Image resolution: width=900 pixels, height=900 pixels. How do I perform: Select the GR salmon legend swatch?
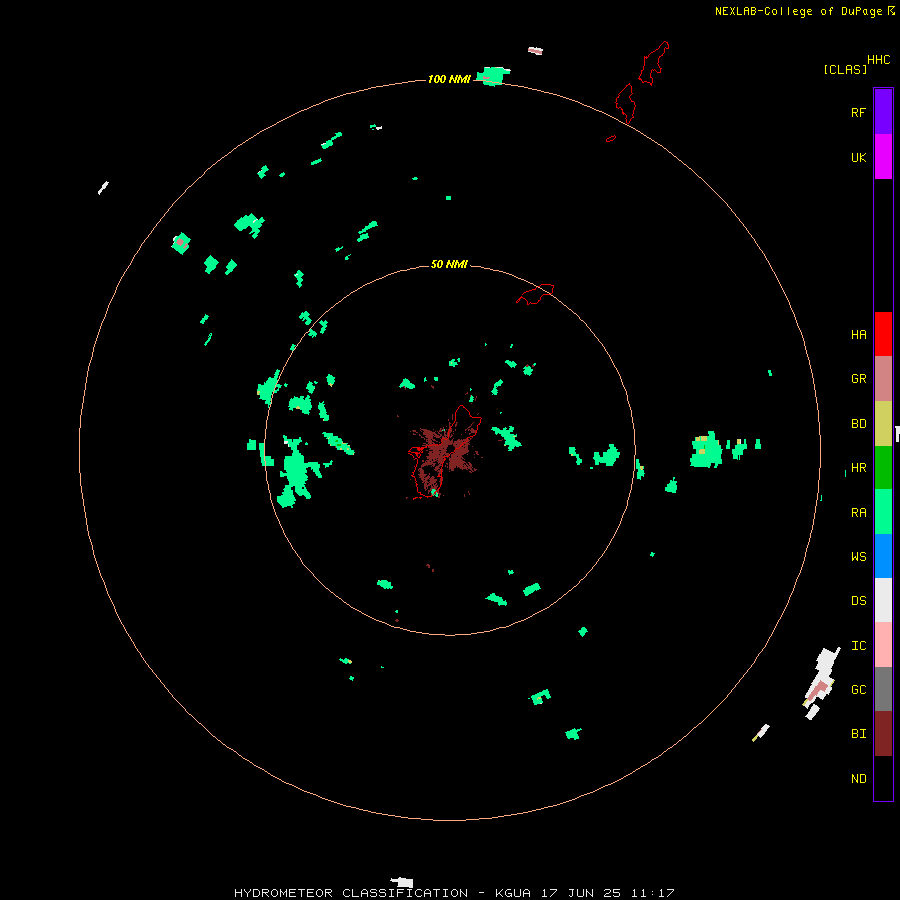coord(883,379)
